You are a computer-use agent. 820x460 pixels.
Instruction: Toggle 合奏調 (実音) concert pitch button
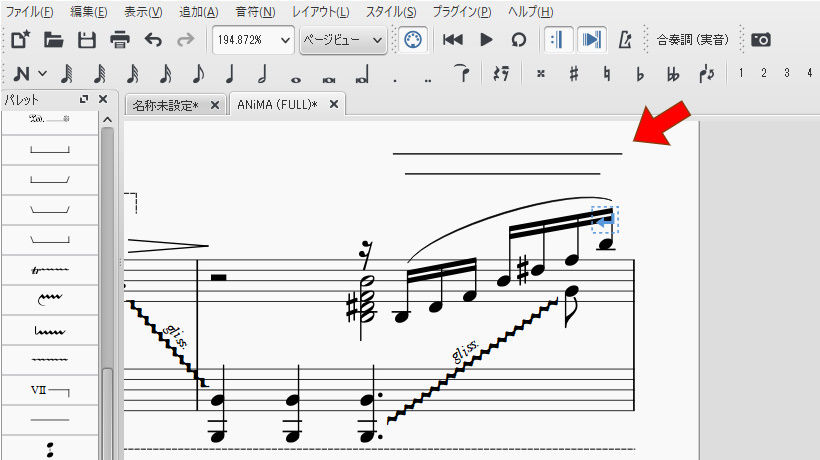pyautogui.click(x=692, y=40)
